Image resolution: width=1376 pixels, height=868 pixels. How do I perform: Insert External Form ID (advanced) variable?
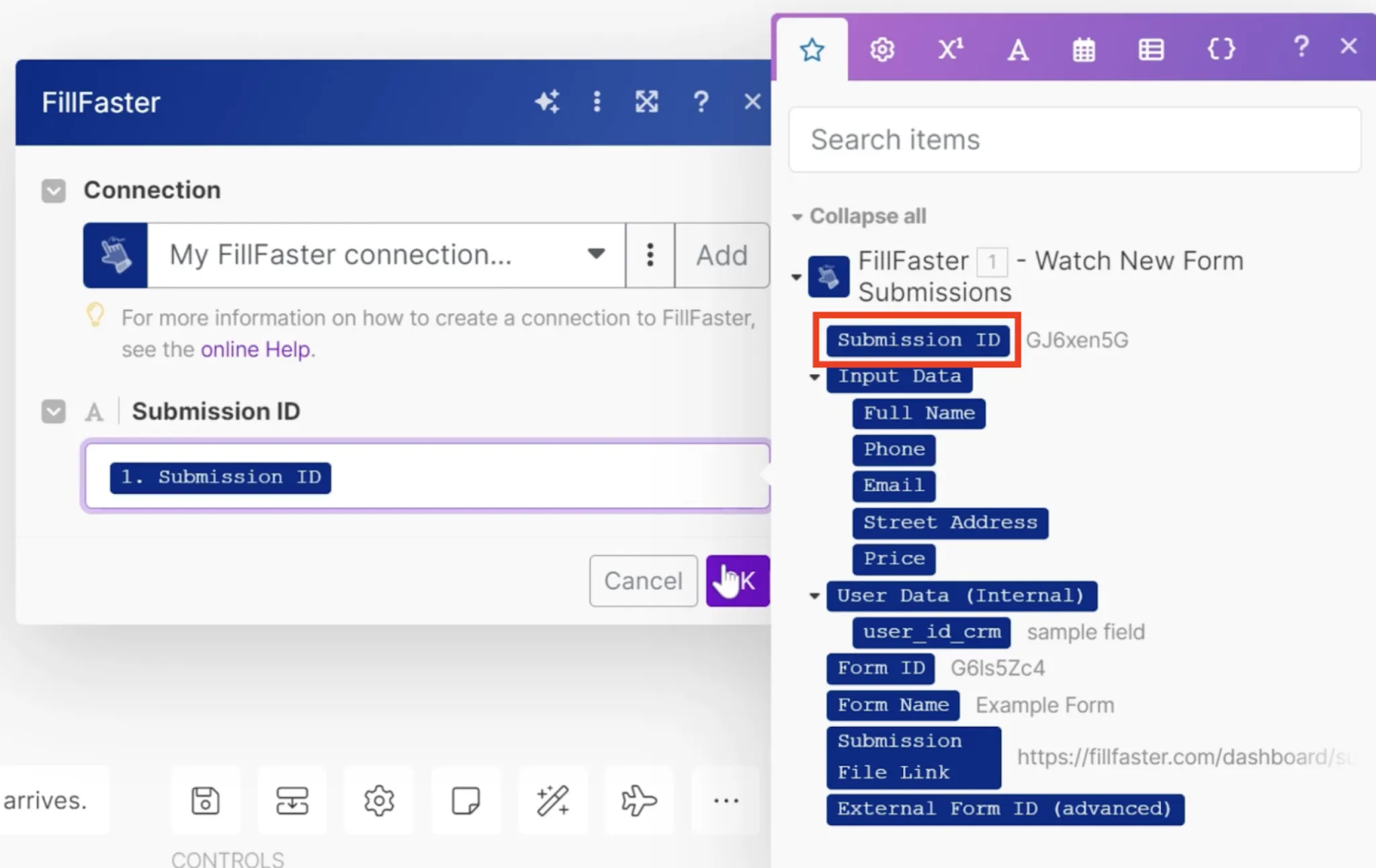1005,809
